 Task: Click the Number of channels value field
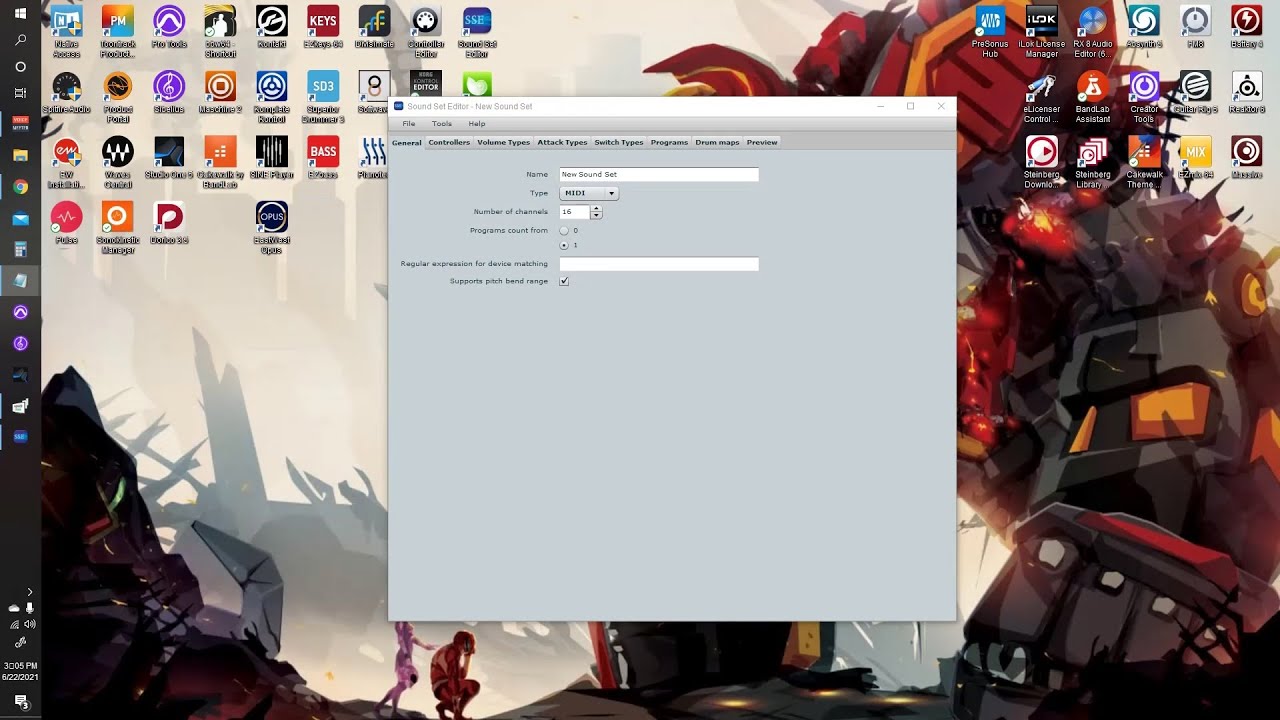tap(575, 212)
